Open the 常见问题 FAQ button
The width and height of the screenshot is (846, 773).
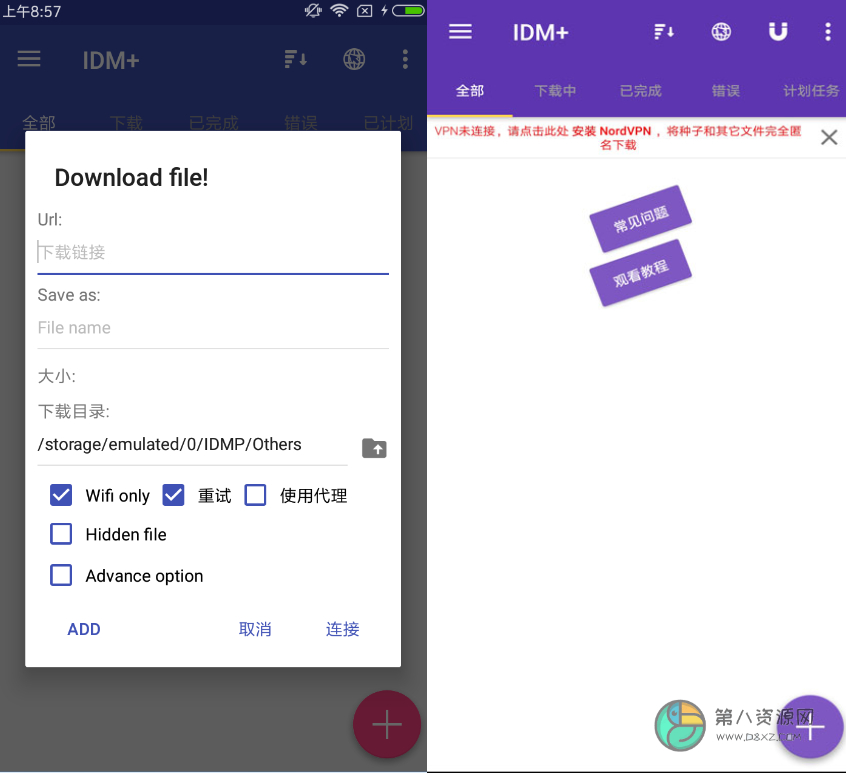640,218
